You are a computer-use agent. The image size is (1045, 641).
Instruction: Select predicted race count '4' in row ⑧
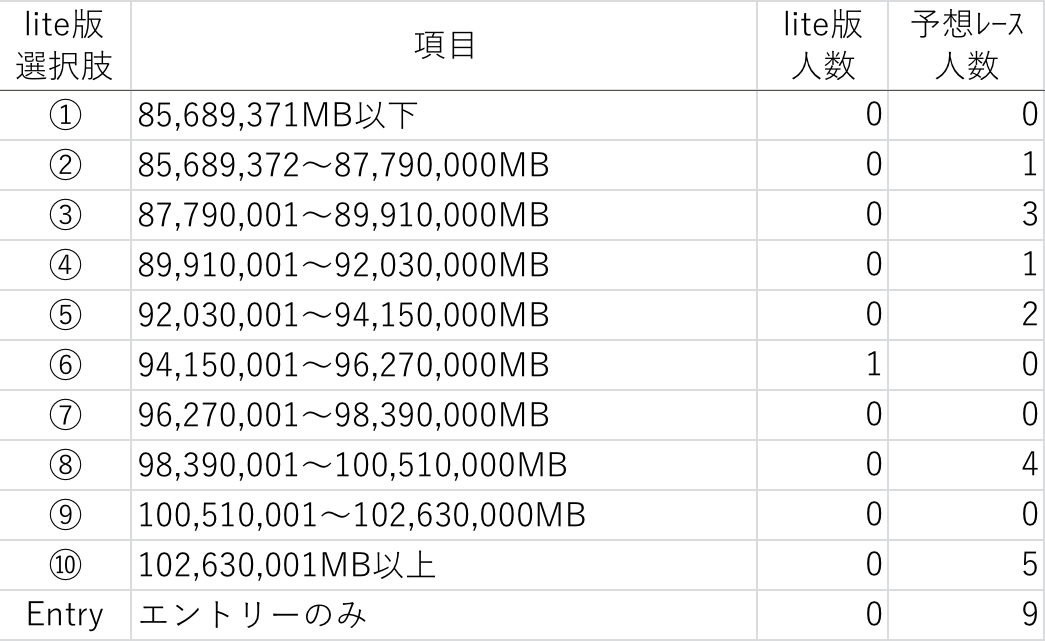(1030, 466)
